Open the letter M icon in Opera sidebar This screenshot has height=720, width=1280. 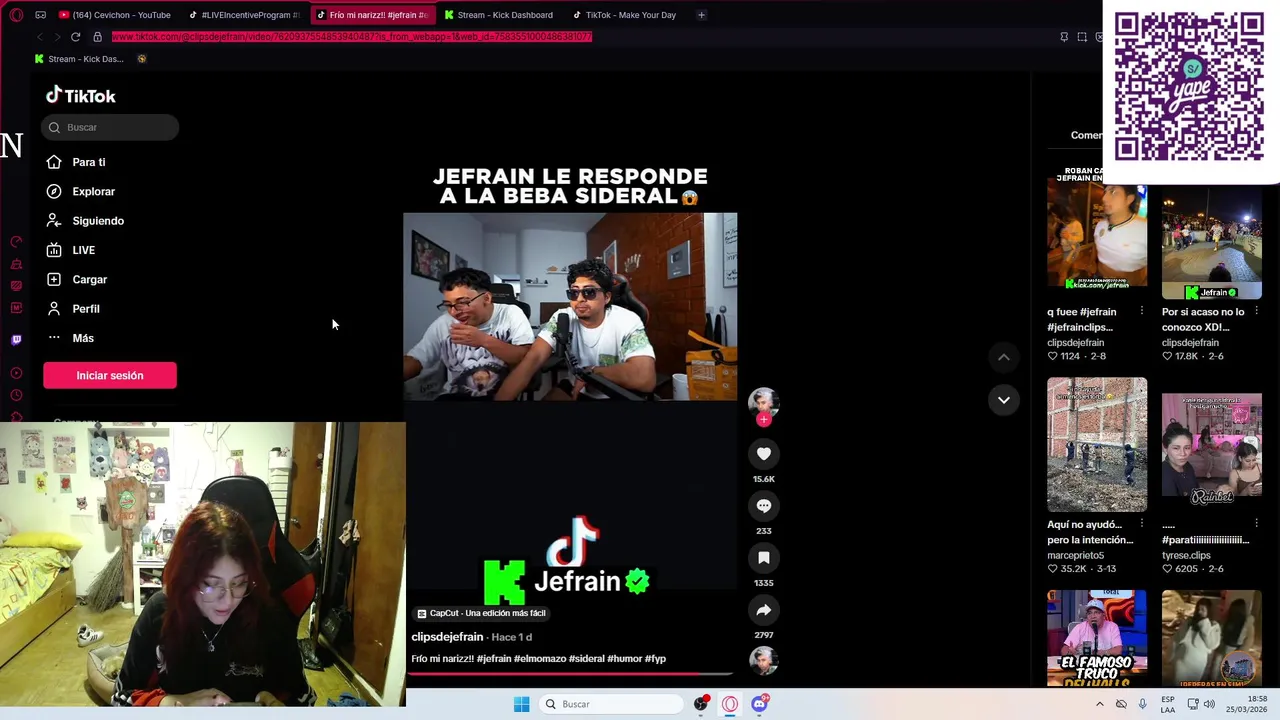click(16, 308)
